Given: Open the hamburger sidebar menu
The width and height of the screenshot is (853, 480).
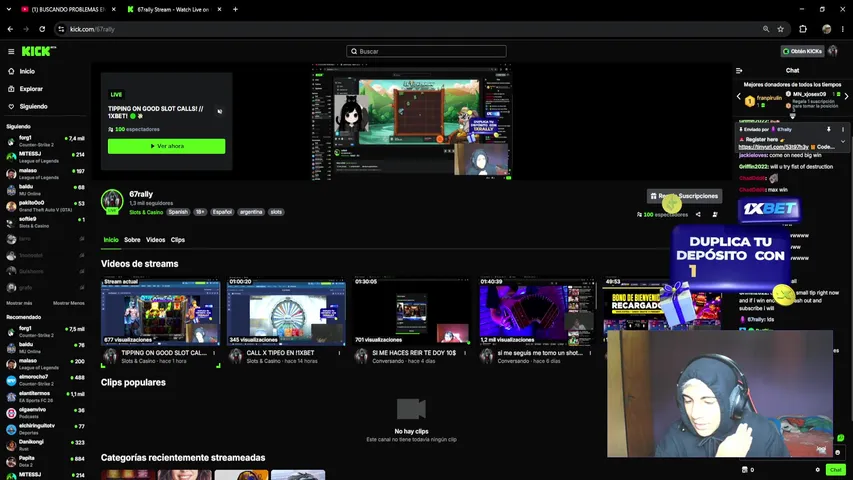Looking at the screenshot, I should click(11, 52).
